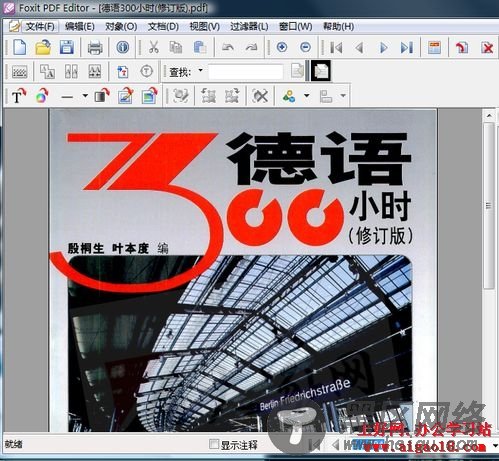Image resolution: width=499 pixels, height=461 pixels.
Task: Undo the last action arrow icon
Action: pos(228,47)
